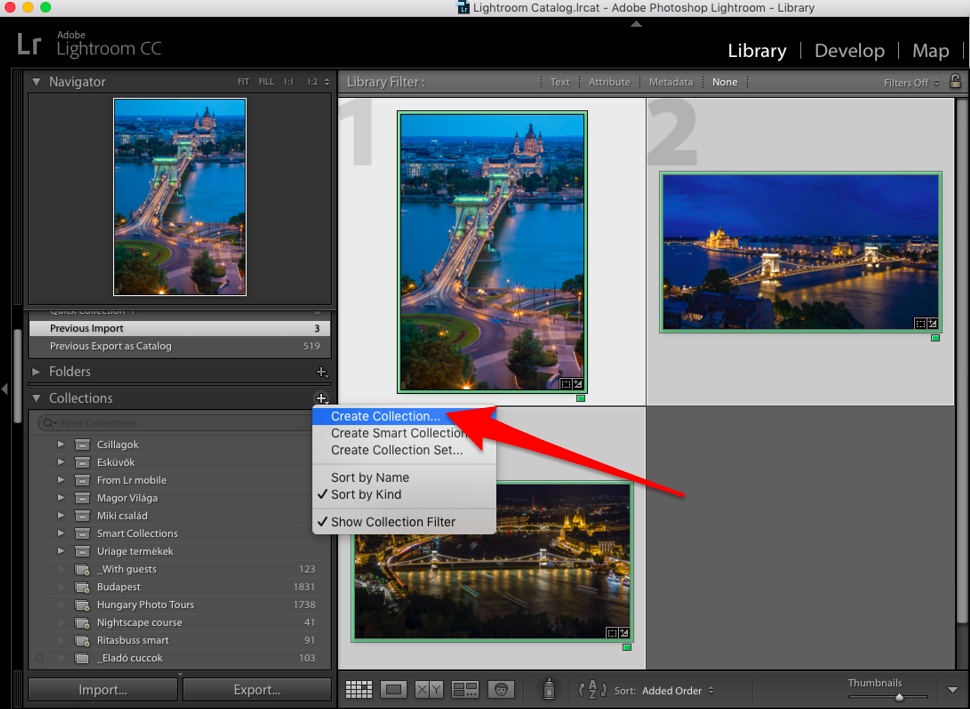
Task: Expand the Folders panel
Action: [36, 372]
